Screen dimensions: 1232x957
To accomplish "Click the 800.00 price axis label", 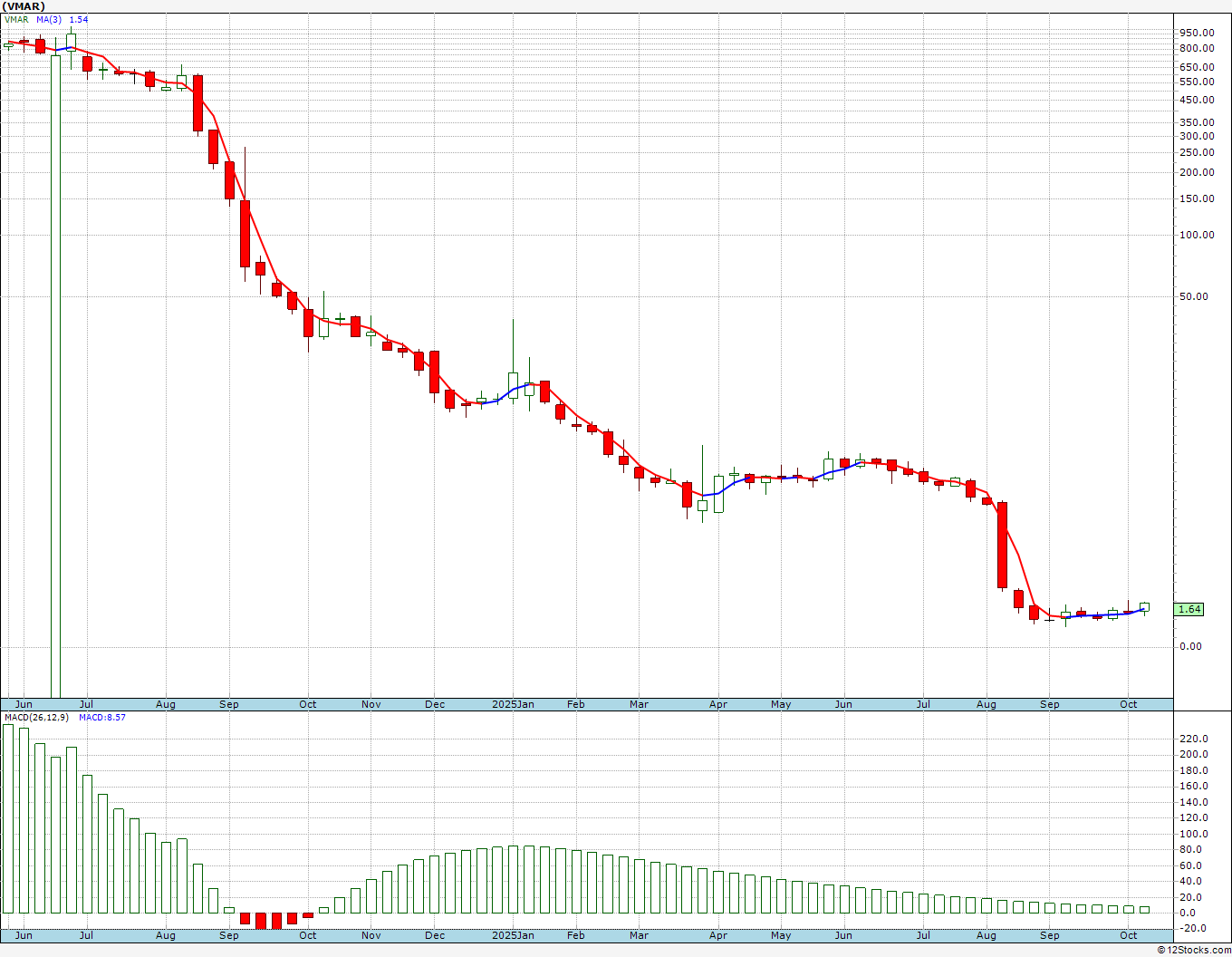I will (x=1196, y=48).
